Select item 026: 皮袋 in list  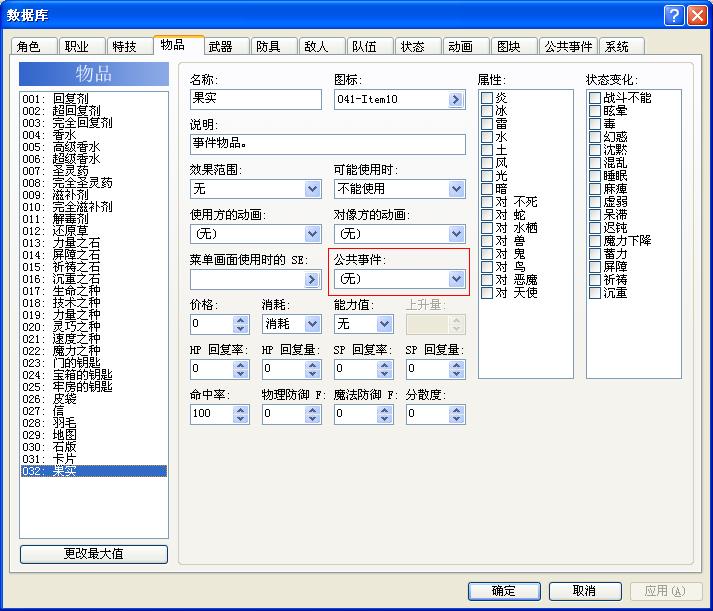click(x=94, y=399)
